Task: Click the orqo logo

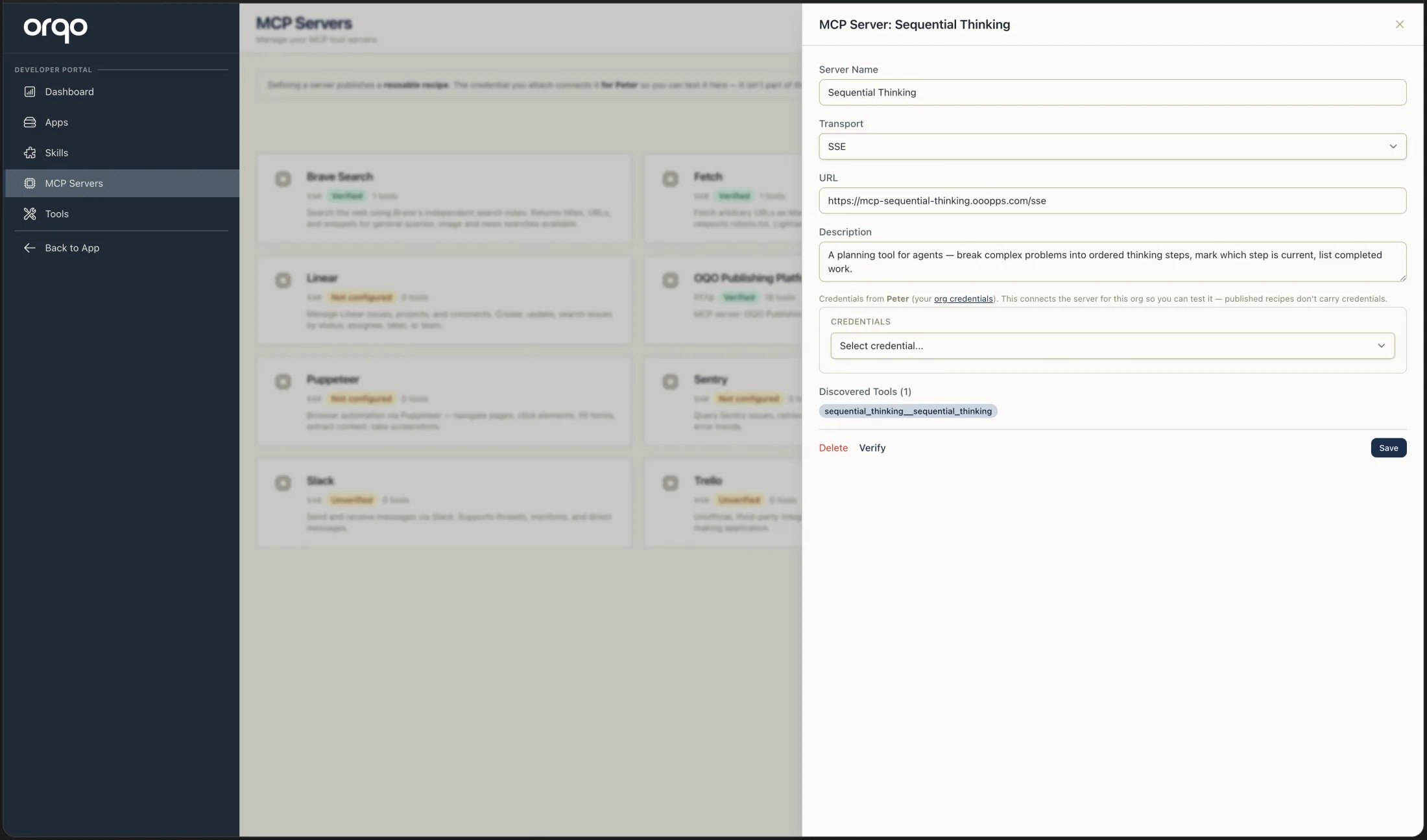Action: [x=56, y=29]
